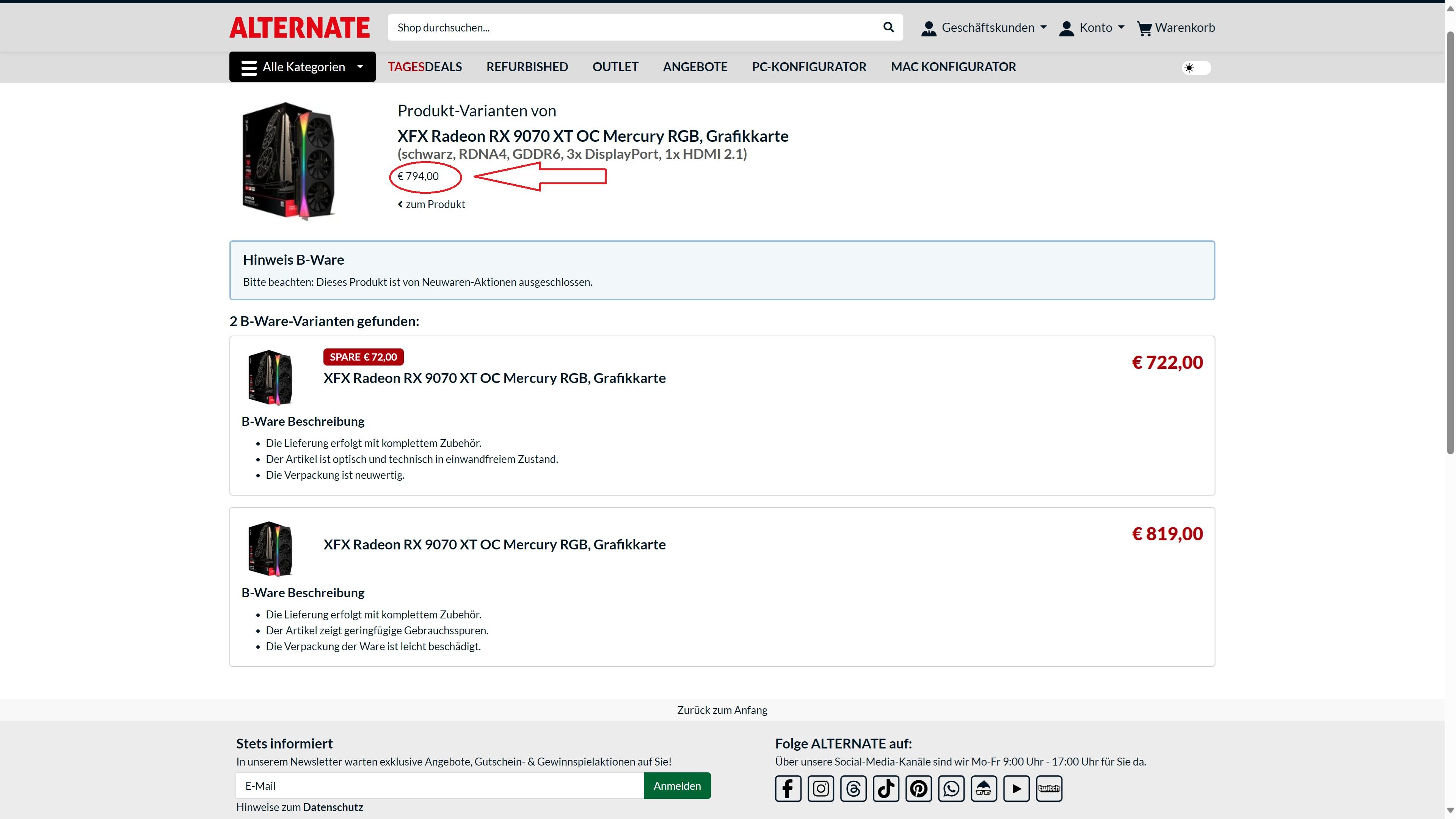
Task: Open the Twitch social icon
Action: click(1049, 789)
